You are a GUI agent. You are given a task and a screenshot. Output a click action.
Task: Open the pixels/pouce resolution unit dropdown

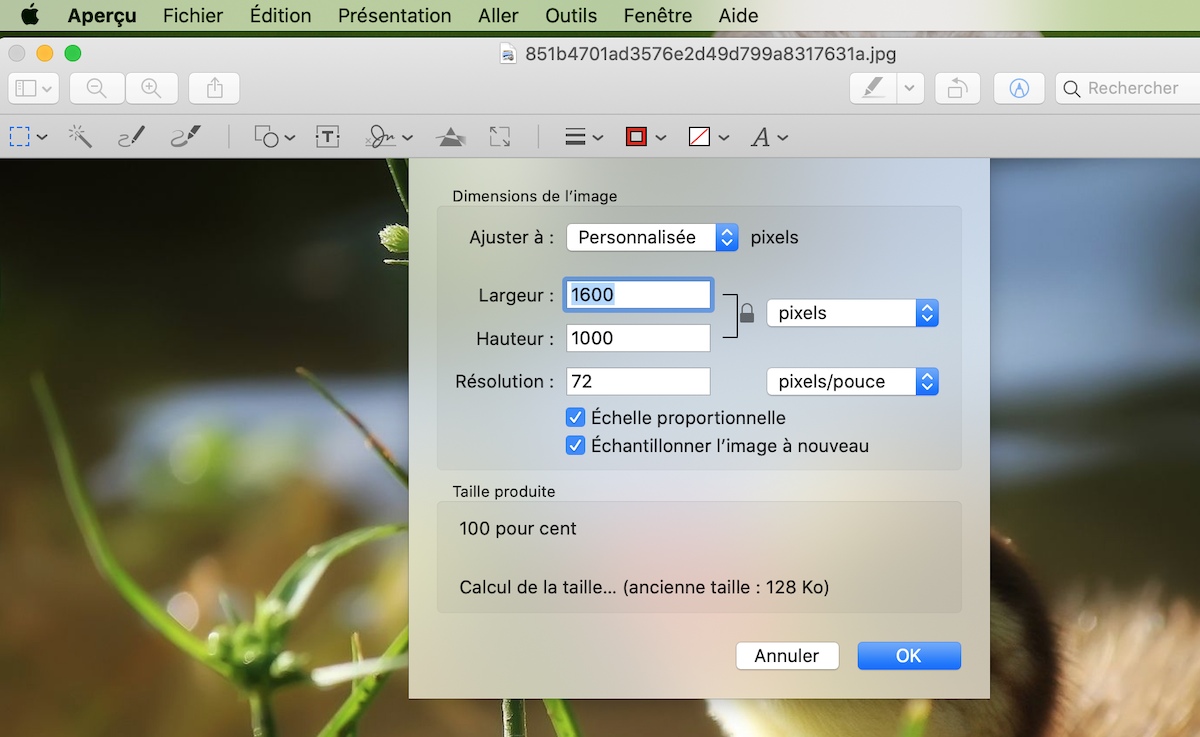(x=852, y=382)
